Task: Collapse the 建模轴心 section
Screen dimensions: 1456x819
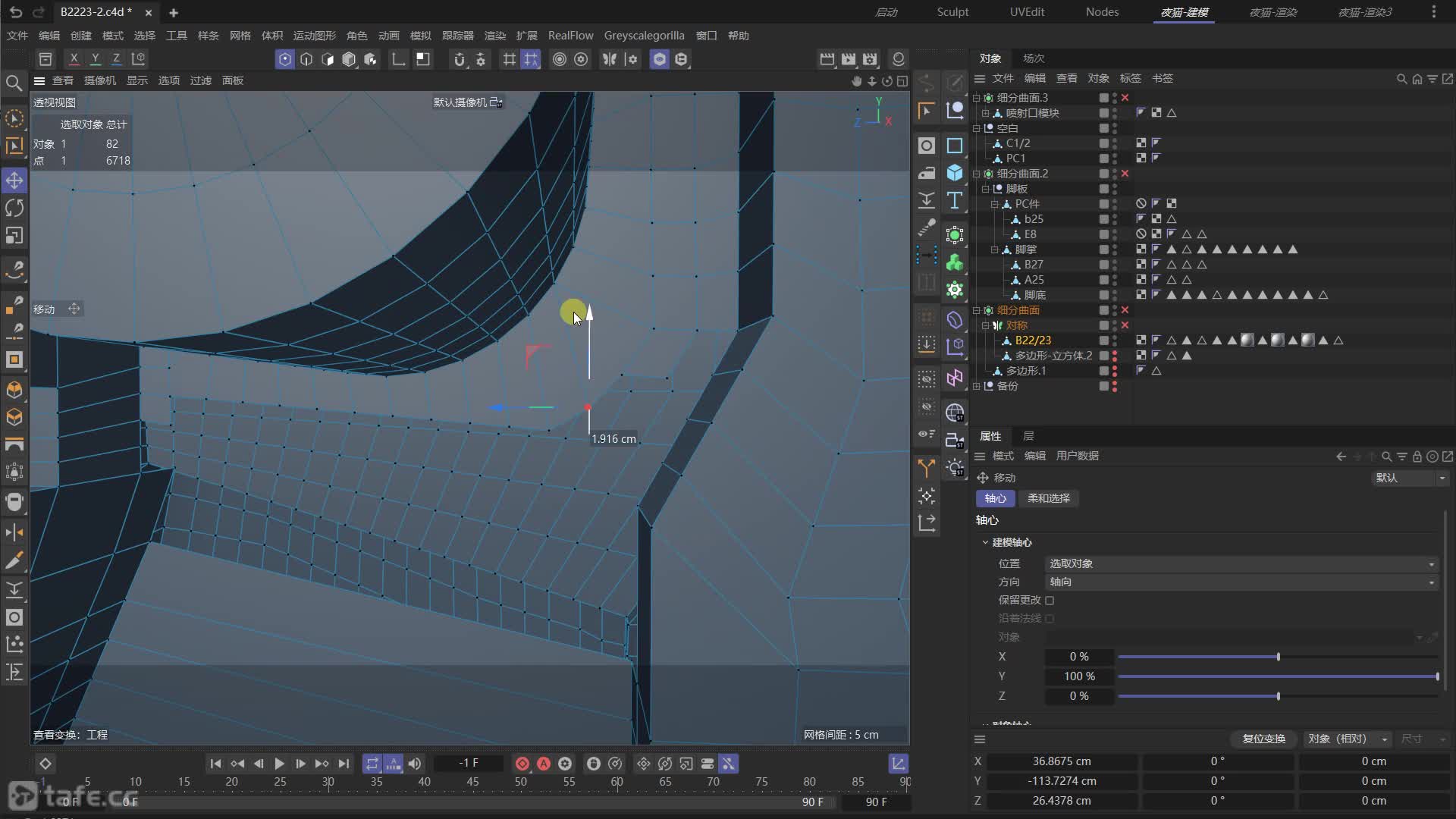Action: point(985,543)
